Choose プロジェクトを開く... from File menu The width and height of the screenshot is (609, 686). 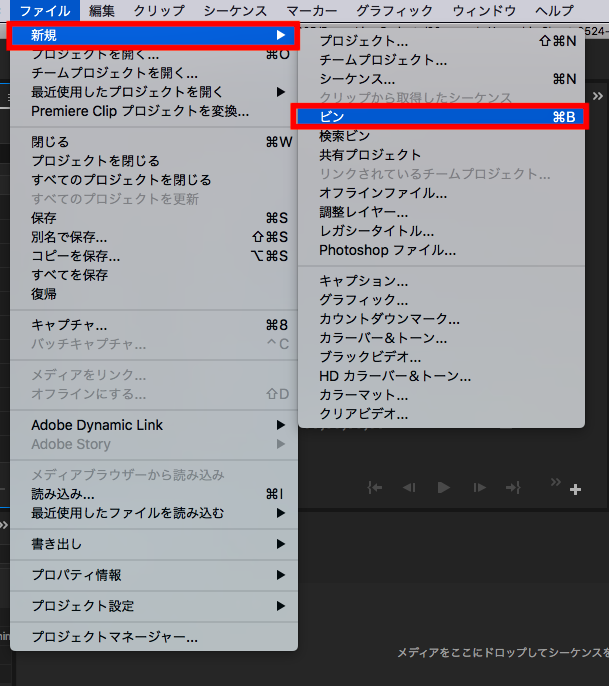point(154,54)
